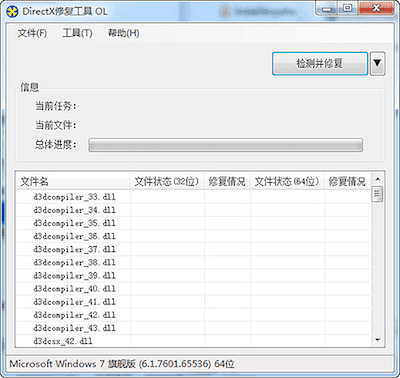400x378 pixels.
Task: Select row d3dcompiler_35.dll
Action: tap(194, 223)
